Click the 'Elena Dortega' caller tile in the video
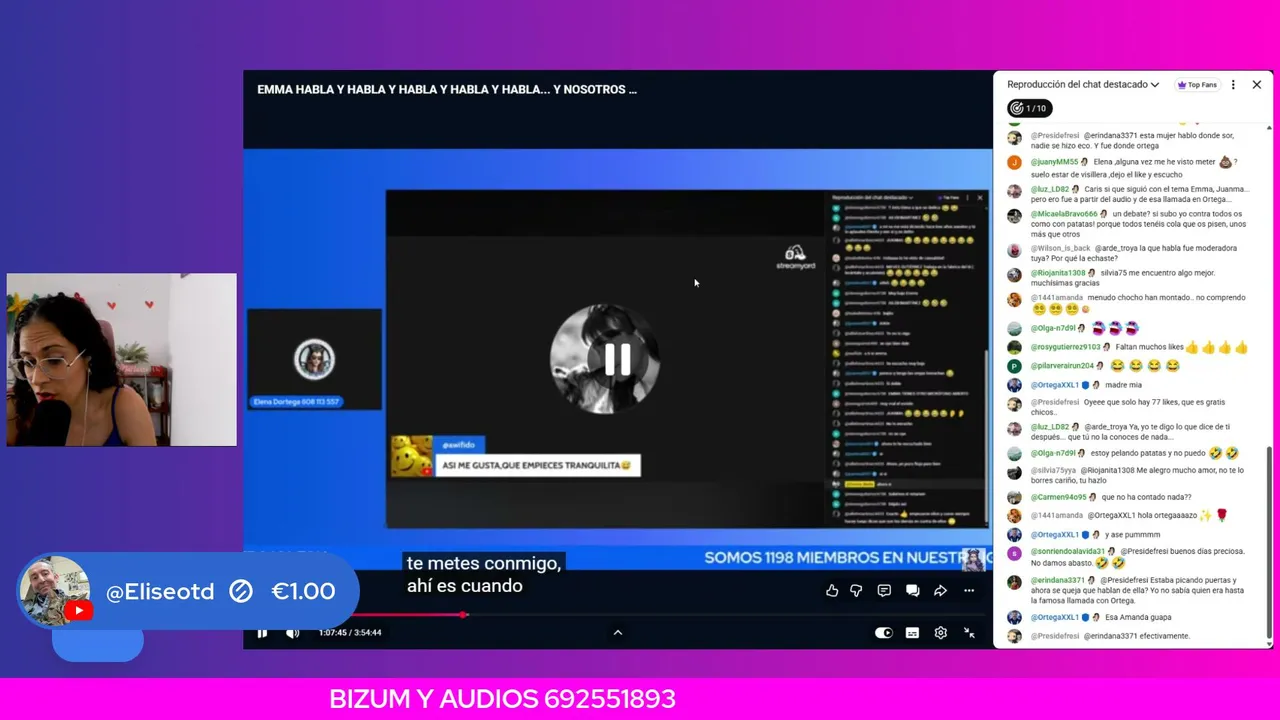The image size is (1280, 720). pyautogui.click(x=314, y=360)
